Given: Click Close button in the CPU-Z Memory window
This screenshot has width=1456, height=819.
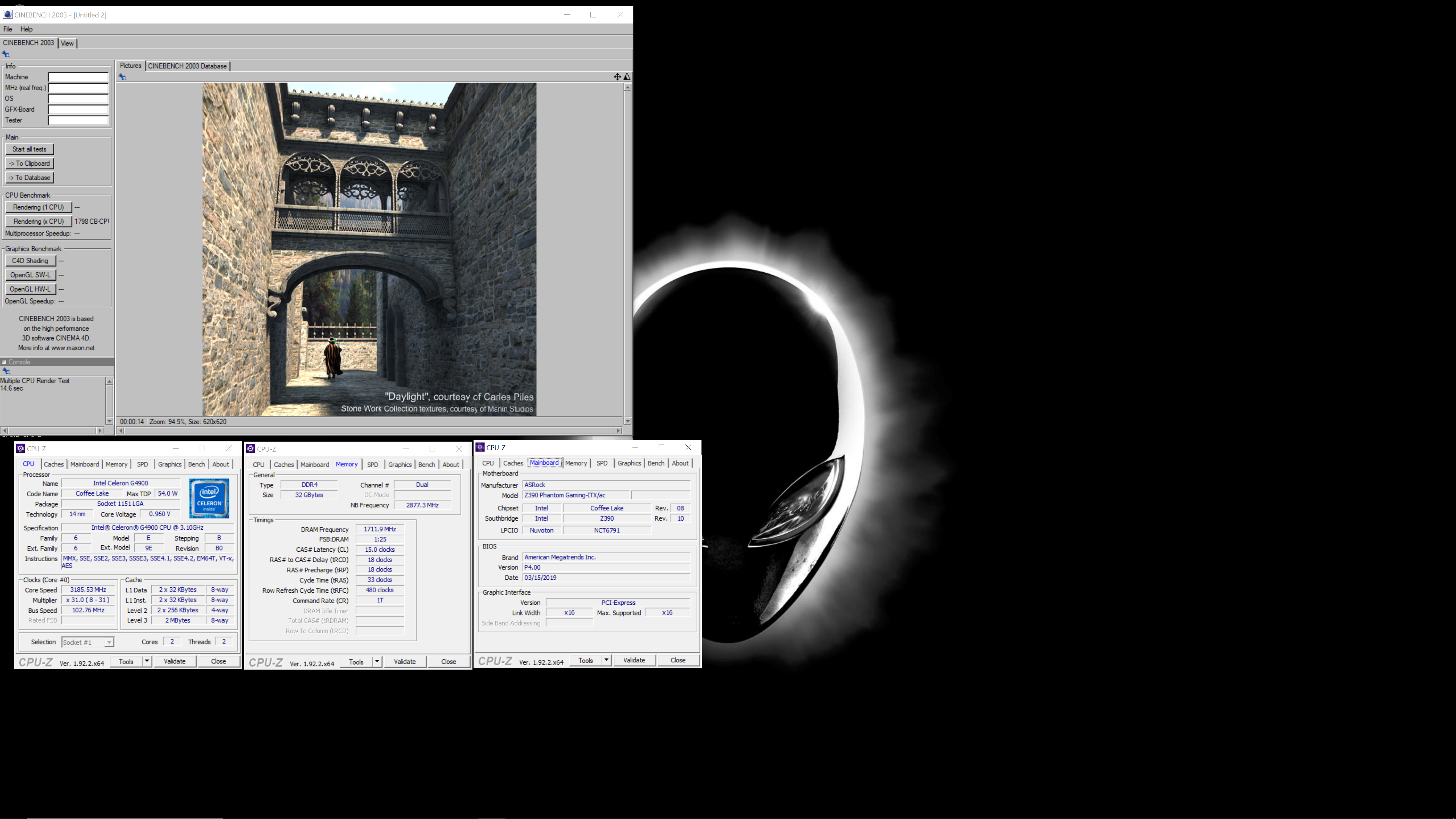Looking at the screenshot, I should coord(448,662).
